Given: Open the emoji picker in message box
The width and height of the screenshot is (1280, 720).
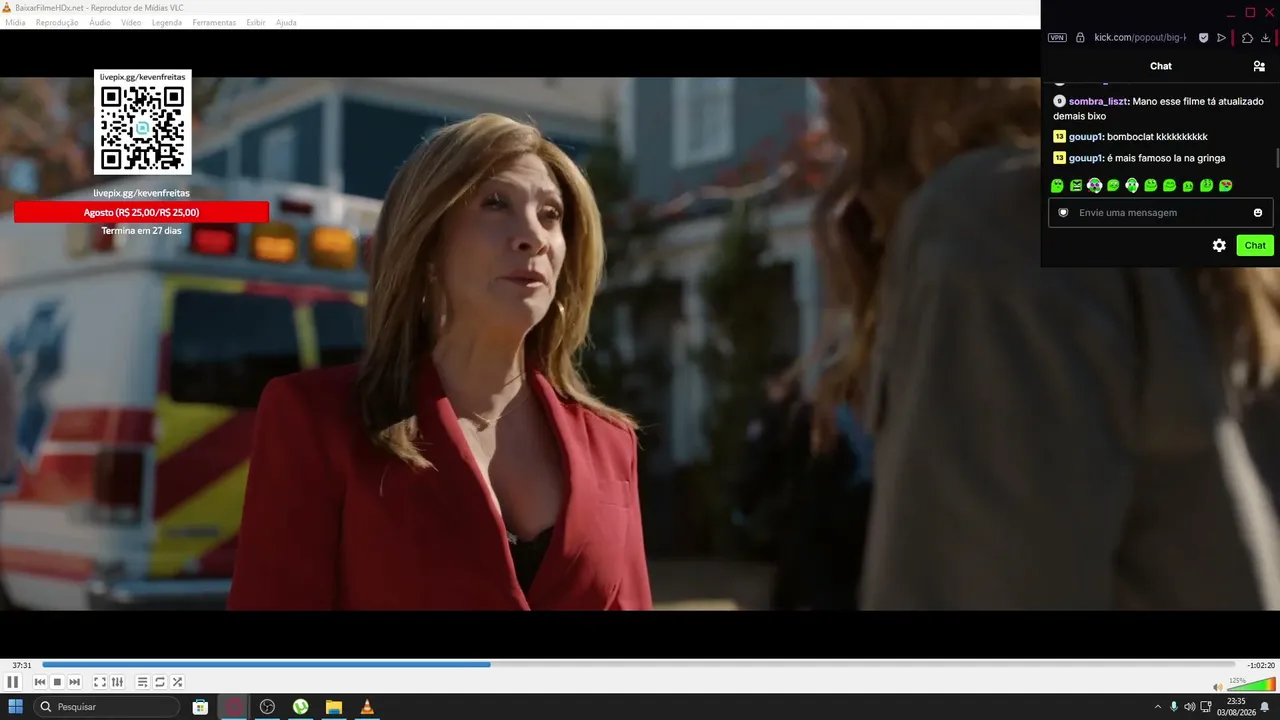Looking at the screenshot, I should point(1258,213).
